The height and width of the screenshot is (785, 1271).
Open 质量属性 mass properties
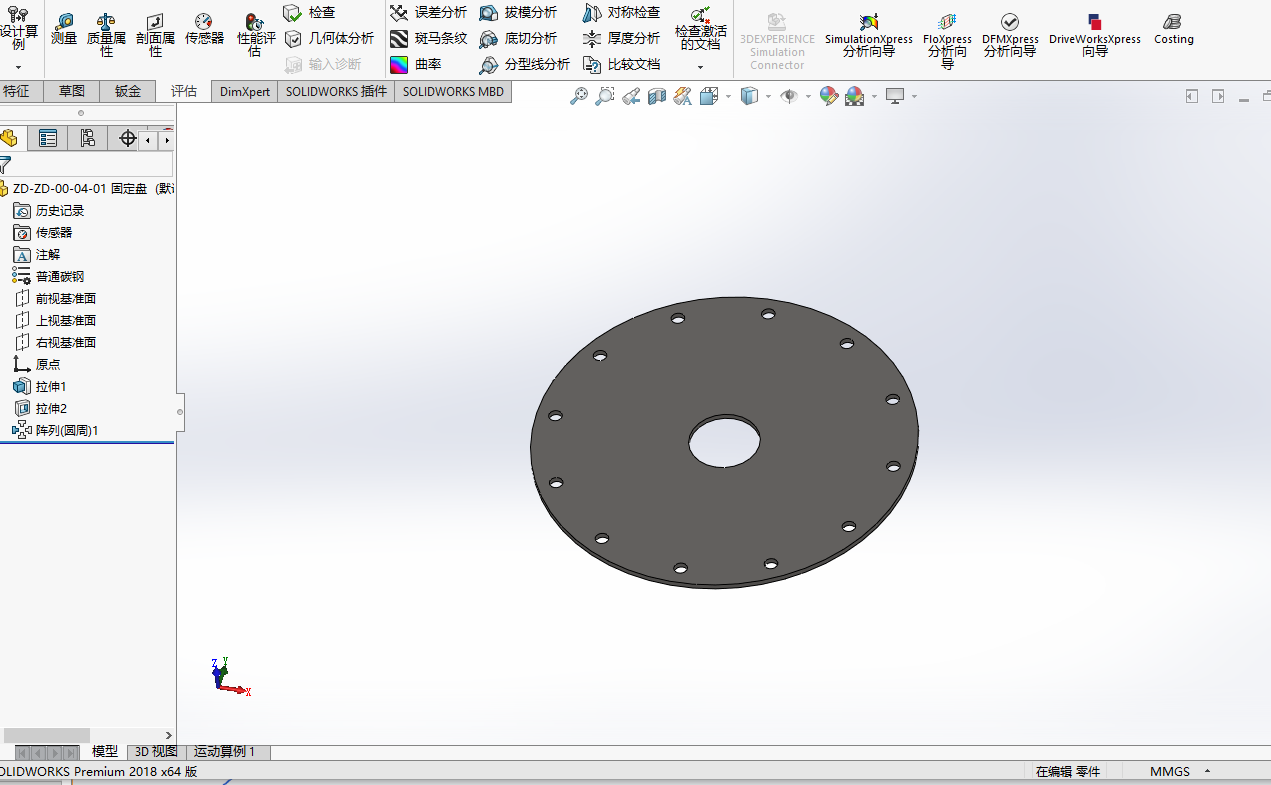[x=106, y=36]
